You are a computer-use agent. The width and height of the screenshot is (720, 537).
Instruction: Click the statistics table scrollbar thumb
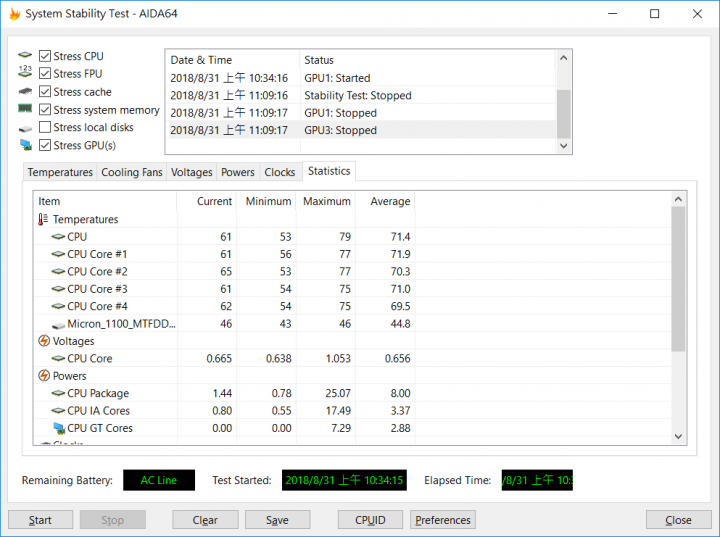coord(678,279)
